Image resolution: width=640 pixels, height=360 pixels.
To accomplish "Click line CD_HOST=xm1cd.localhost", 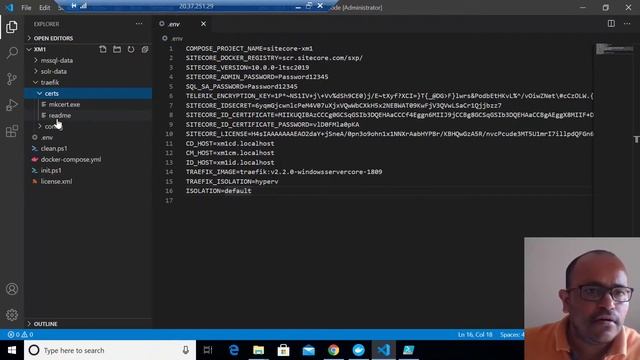I will 230,144.
